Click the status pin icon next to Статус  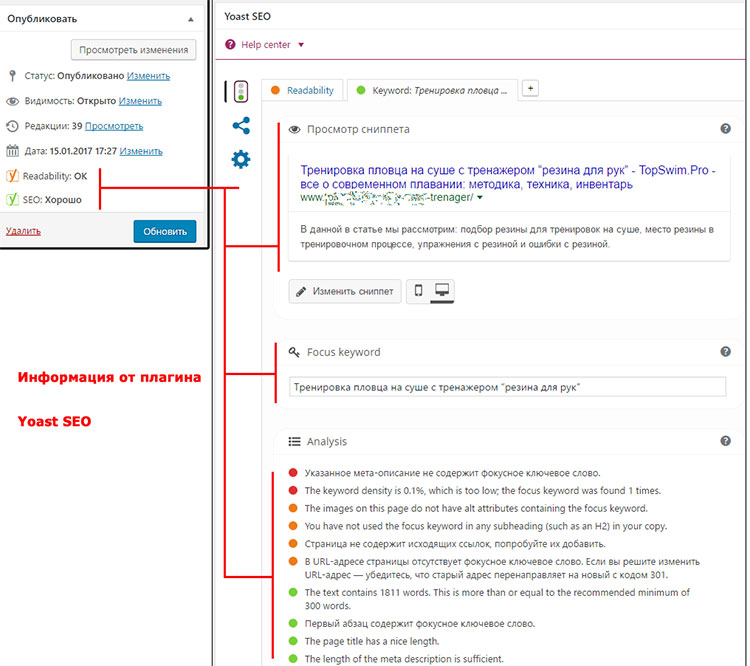(x=13, y=76)
